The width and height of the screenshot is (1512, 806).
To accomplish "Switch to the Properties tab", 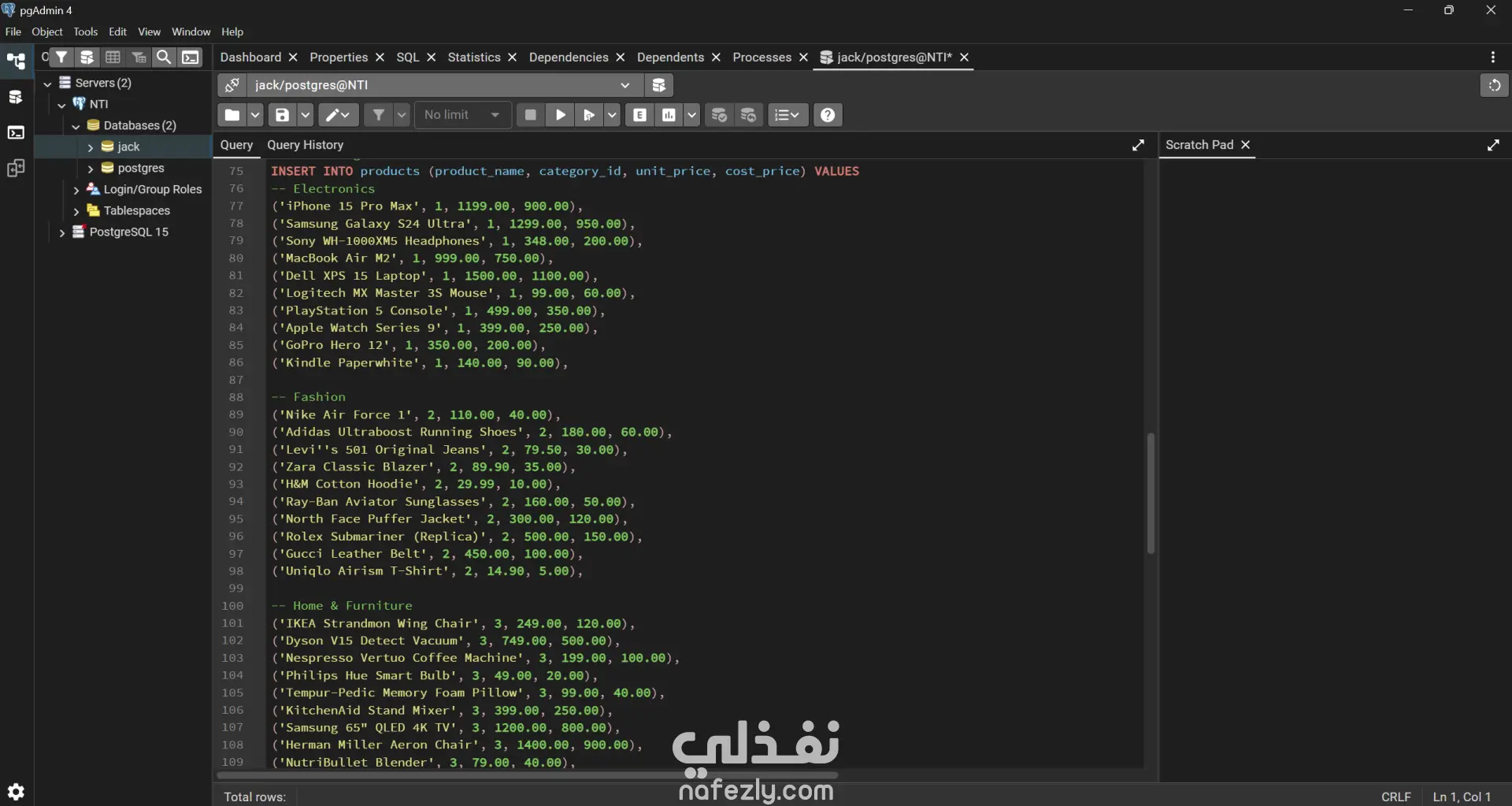I will (339, 57).
